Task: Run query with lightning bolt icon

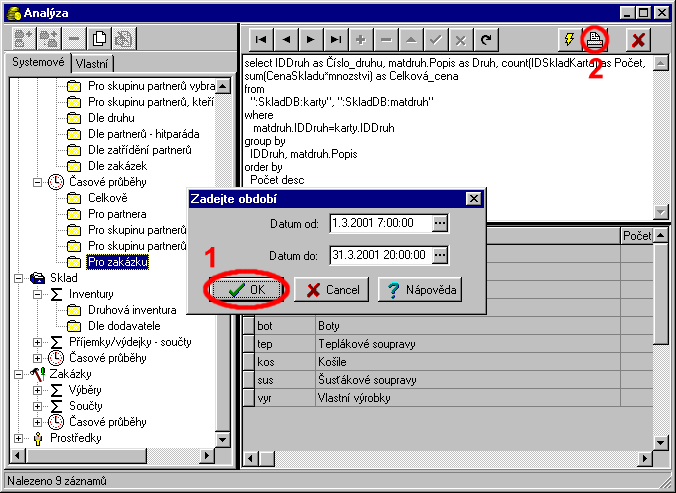Action: 569,39
